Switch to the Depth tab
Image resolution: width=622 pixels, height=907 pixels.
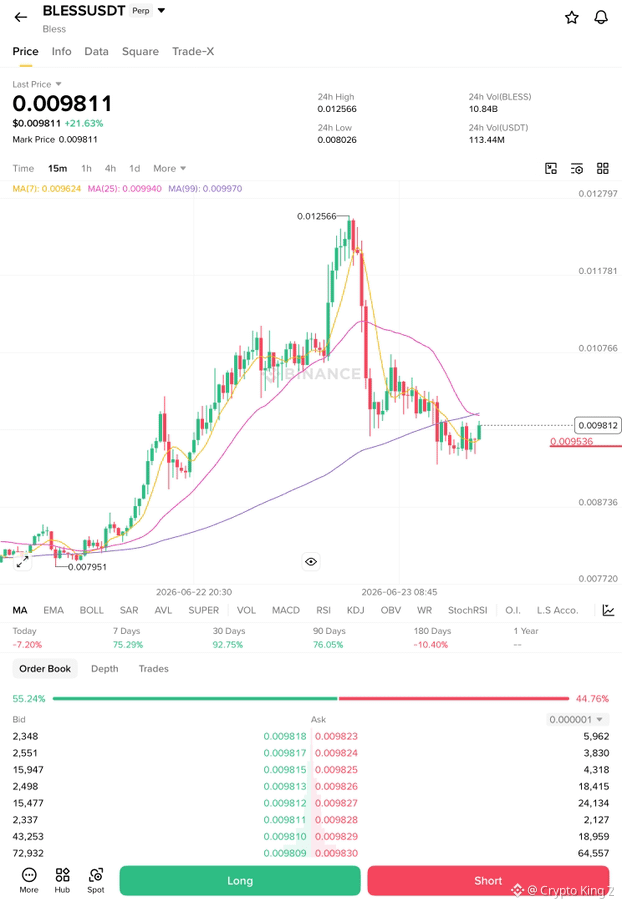coord(105,669)
